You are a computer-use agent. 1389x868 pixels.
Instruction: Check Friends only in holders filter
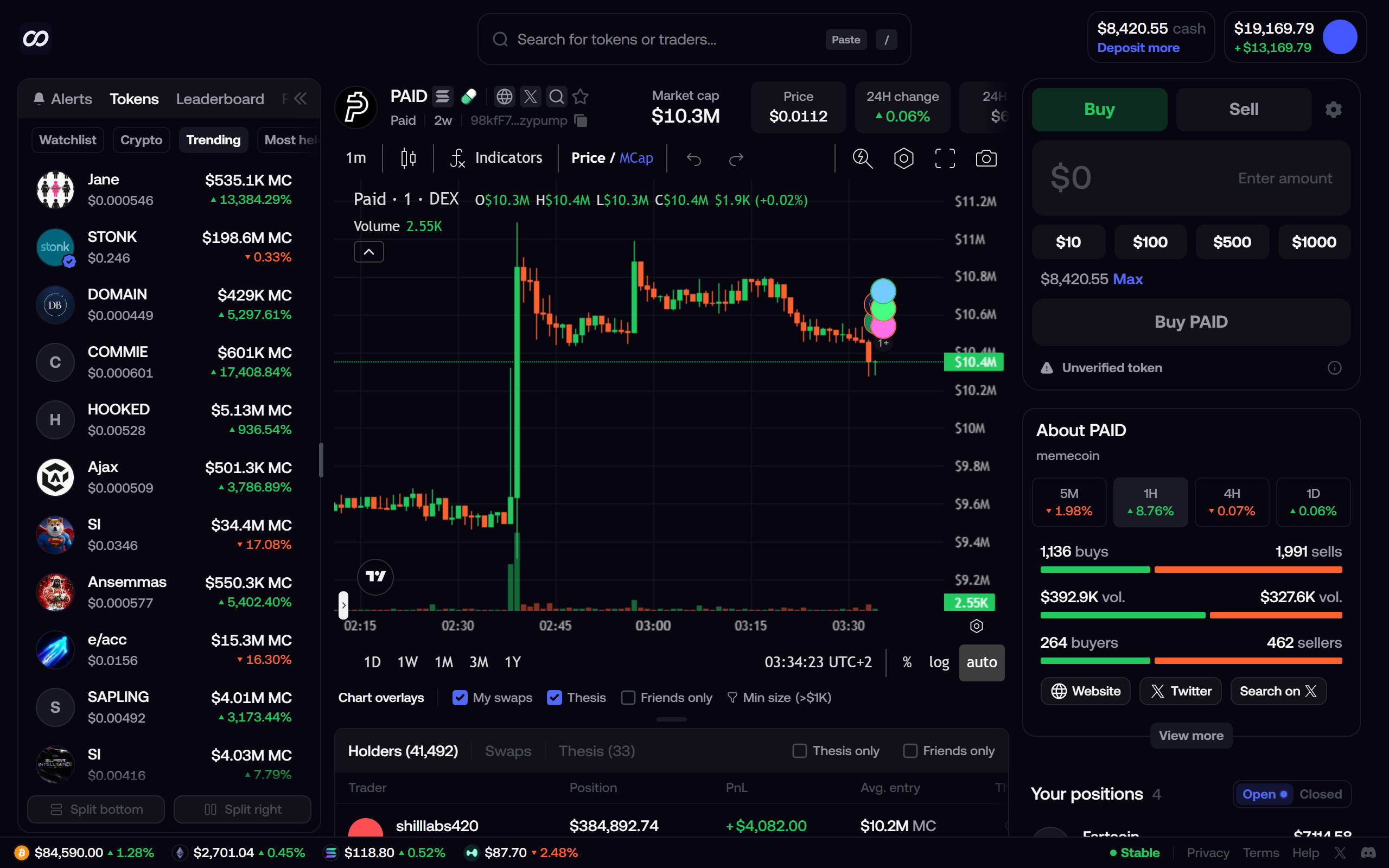coord(910,751)
